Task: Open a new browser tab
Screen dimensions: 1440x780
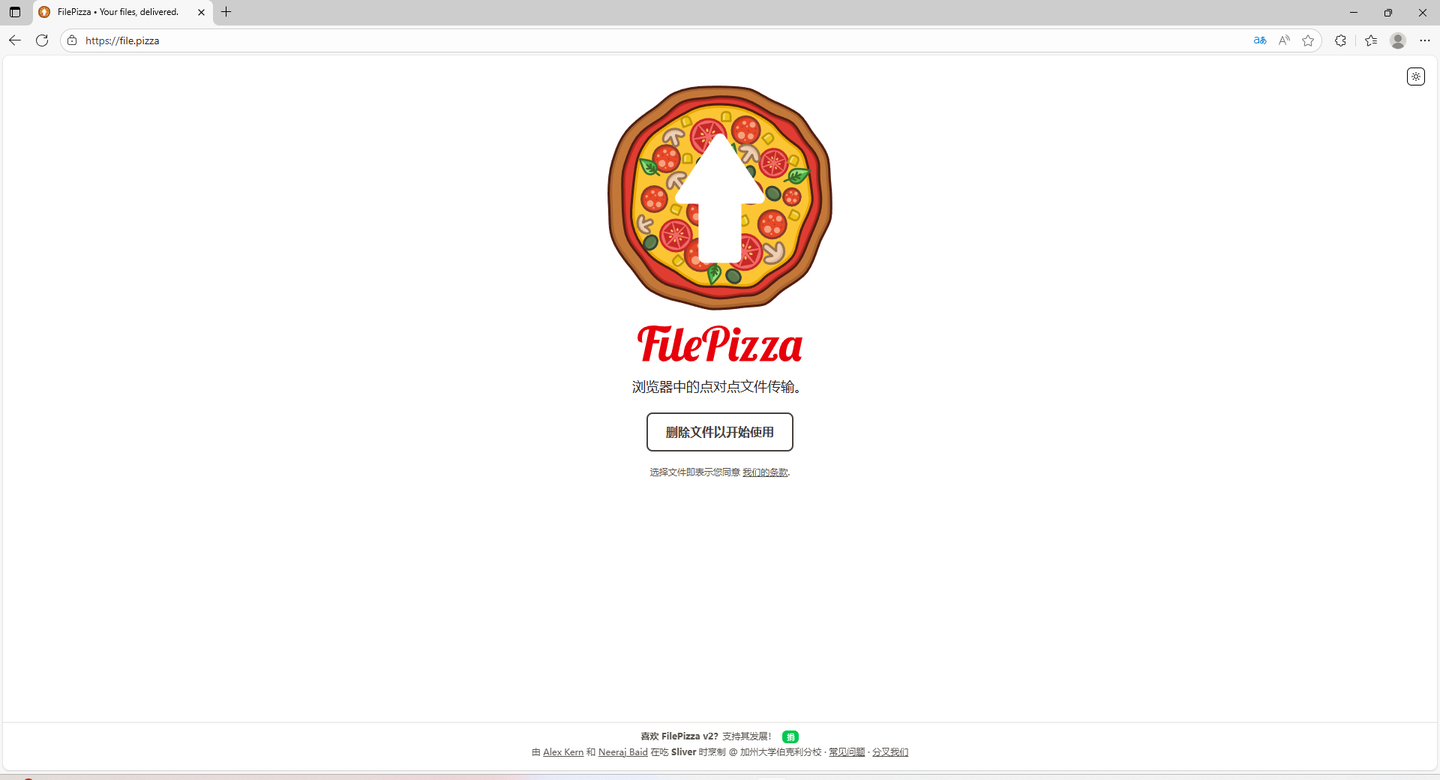Action: click(226, 12)
